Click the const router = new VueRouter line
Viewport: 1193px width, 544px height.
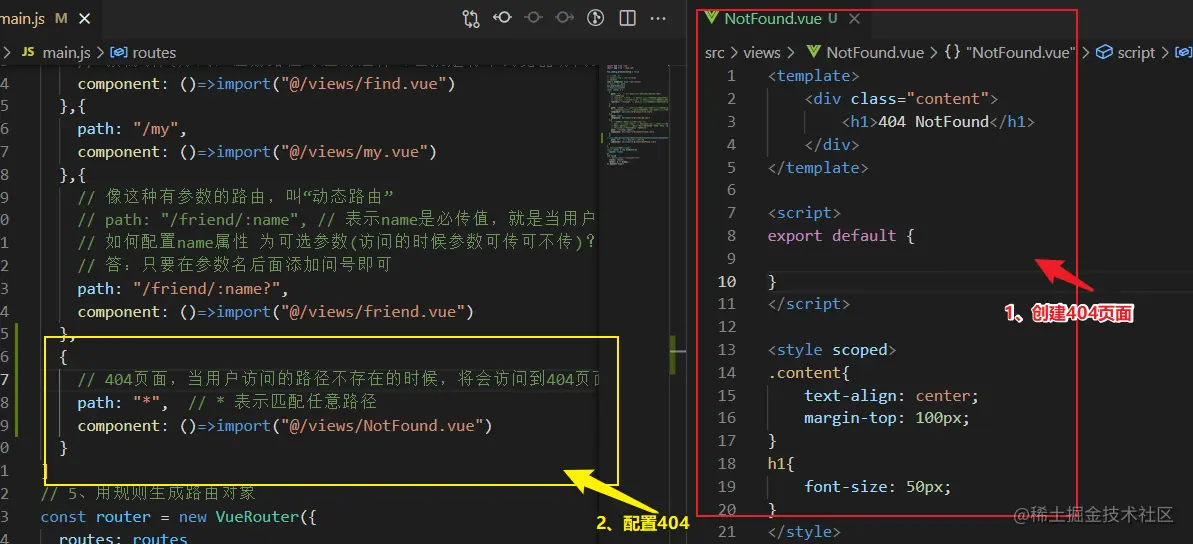177,517
